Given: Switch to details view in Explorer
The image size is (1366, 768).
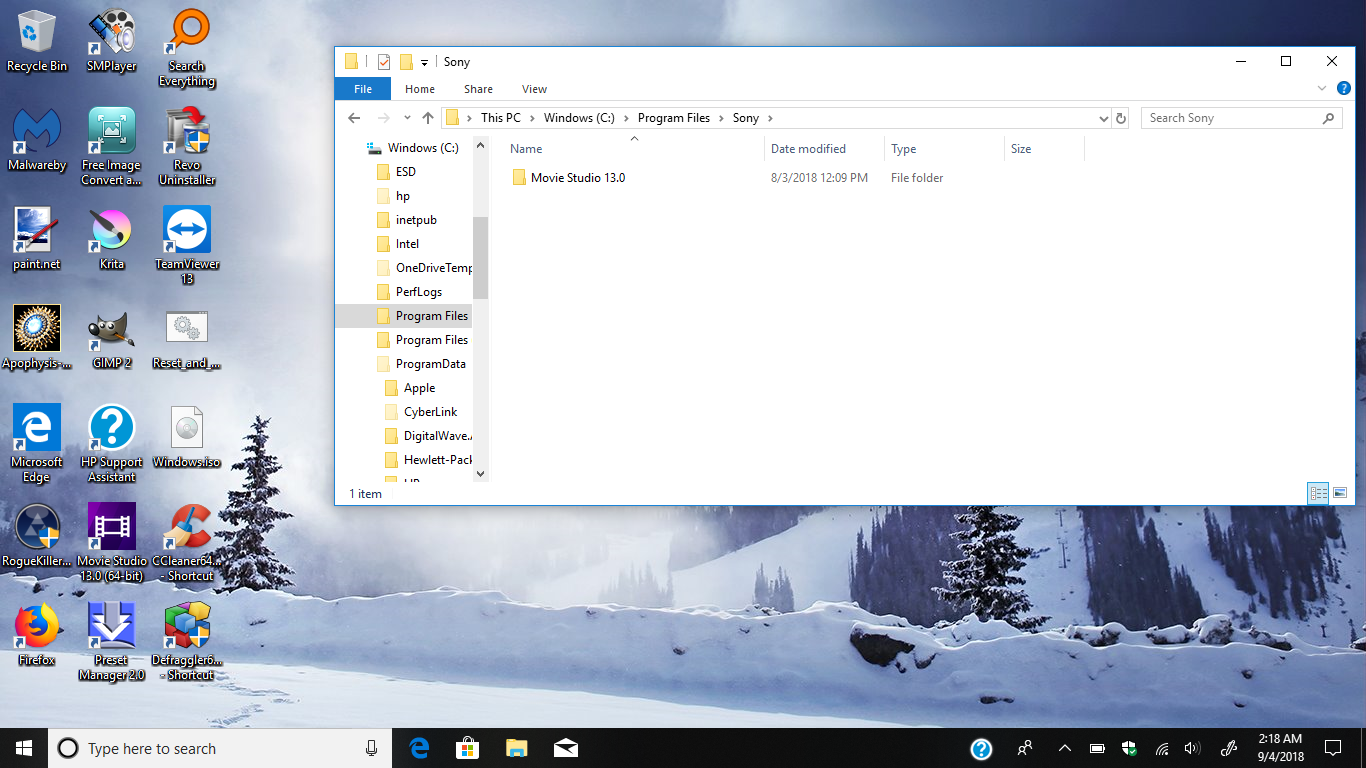Looking at the screenshot, I should [x=1319, y=493].
